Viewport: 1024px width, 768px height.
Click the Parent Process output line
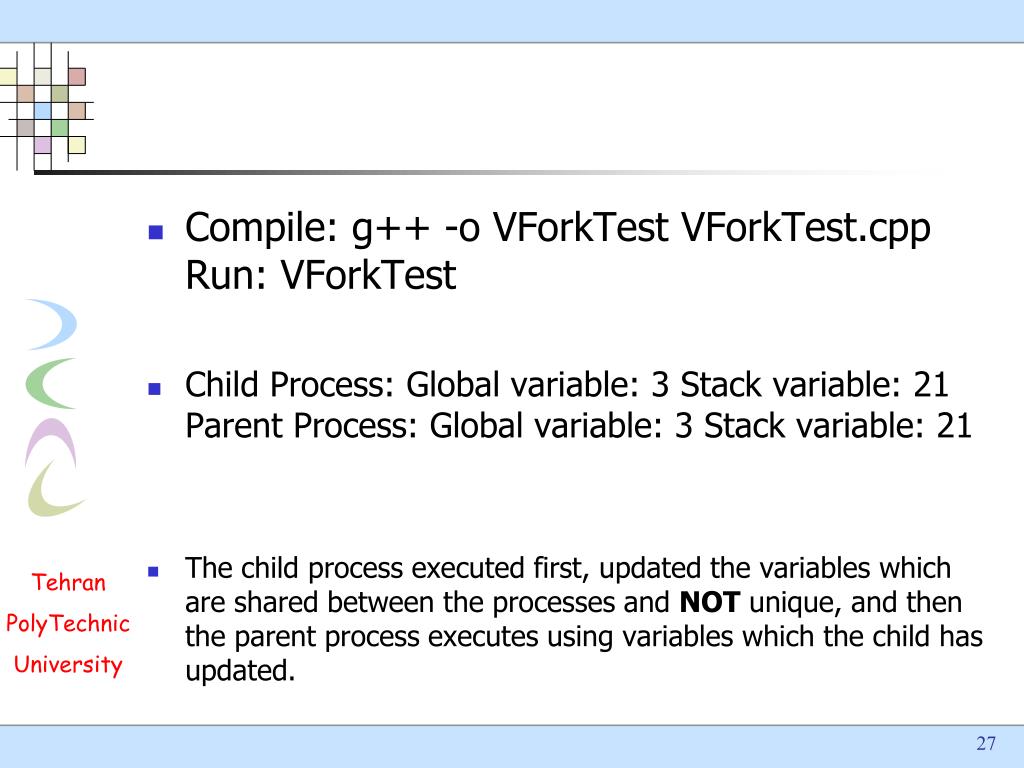click(579, 426)
